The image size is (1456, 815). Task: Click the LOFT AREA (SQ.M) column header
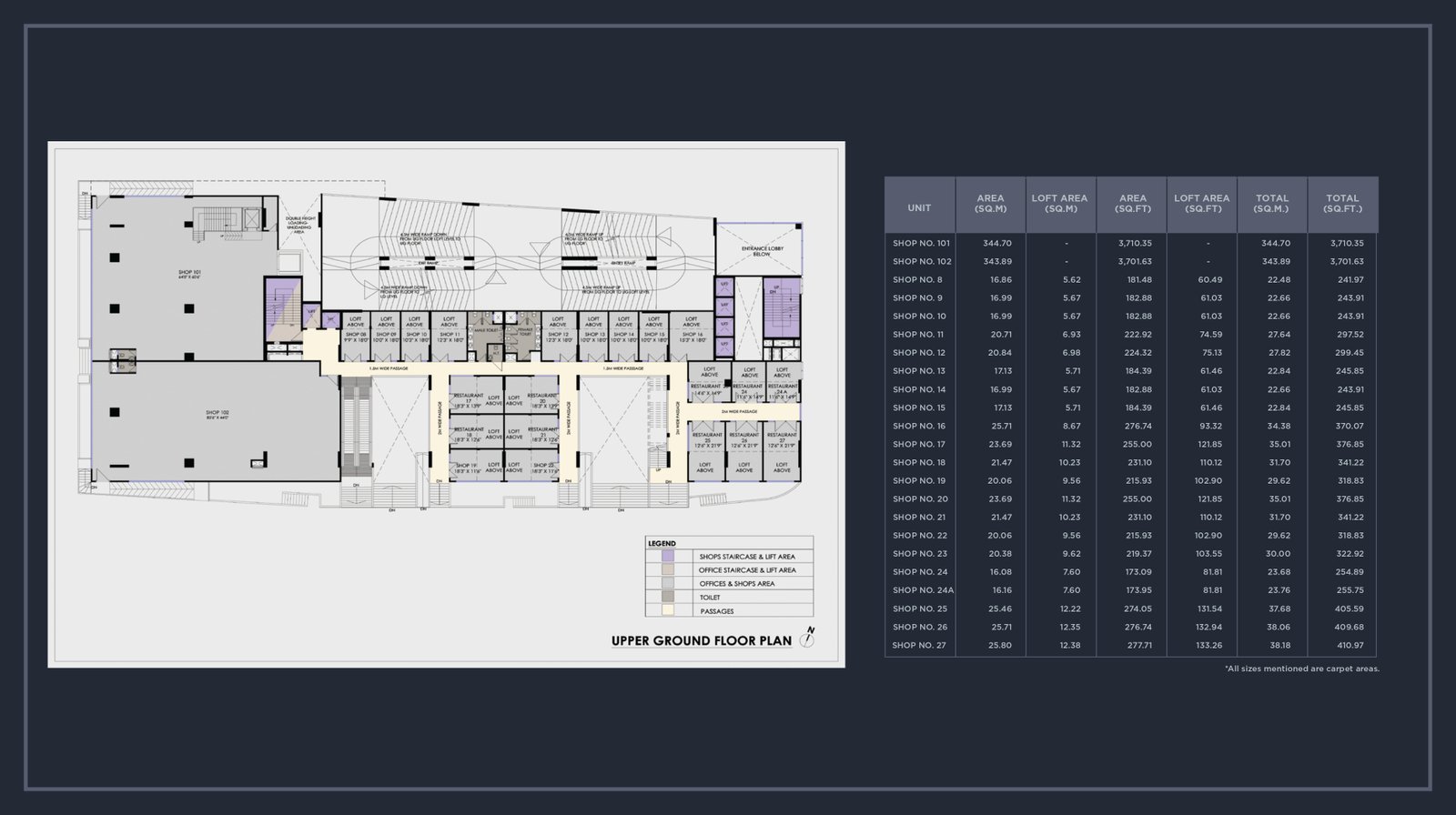(x=1059, y=203)
